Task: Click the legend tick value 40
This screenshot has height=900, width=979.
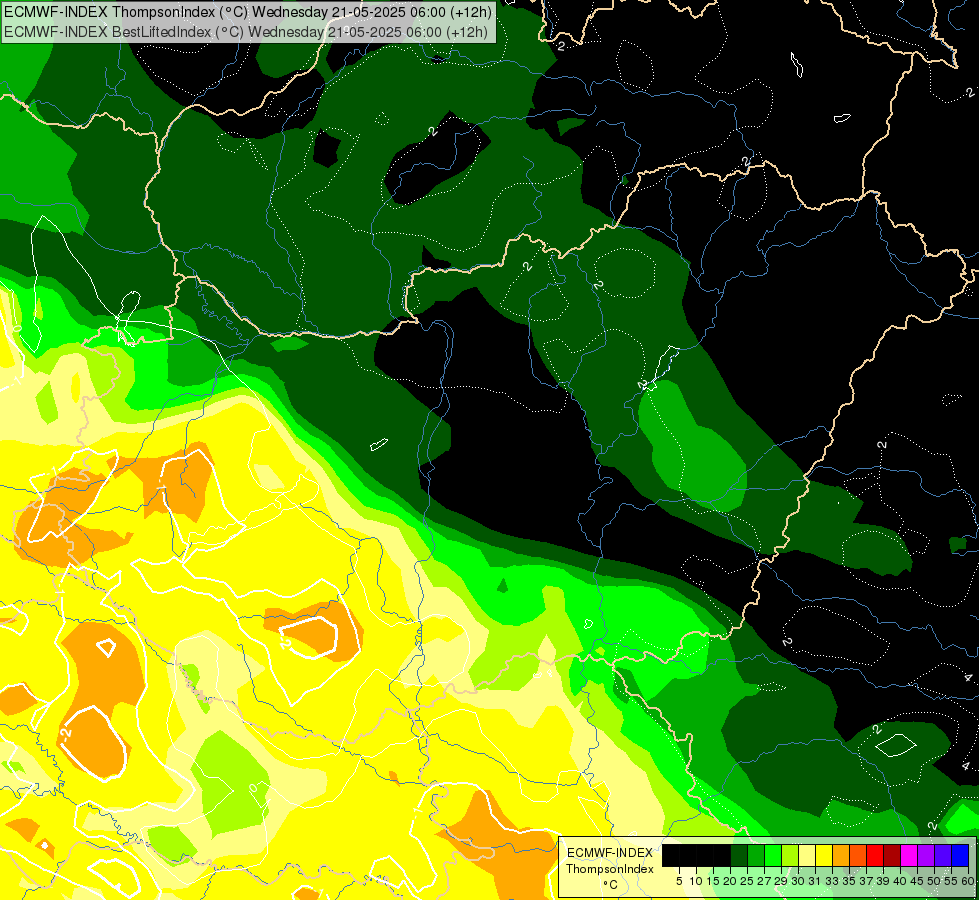Action: 900,881
